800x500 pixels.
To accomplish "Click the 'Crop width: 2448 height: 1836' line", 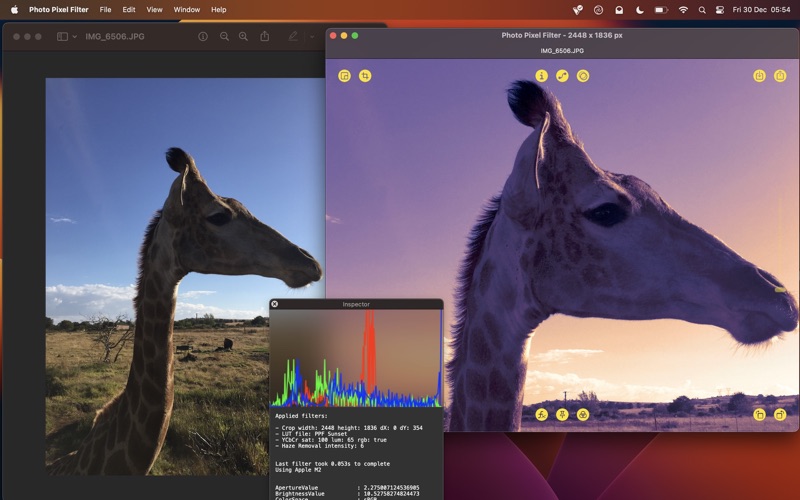I will click(348, 428).
